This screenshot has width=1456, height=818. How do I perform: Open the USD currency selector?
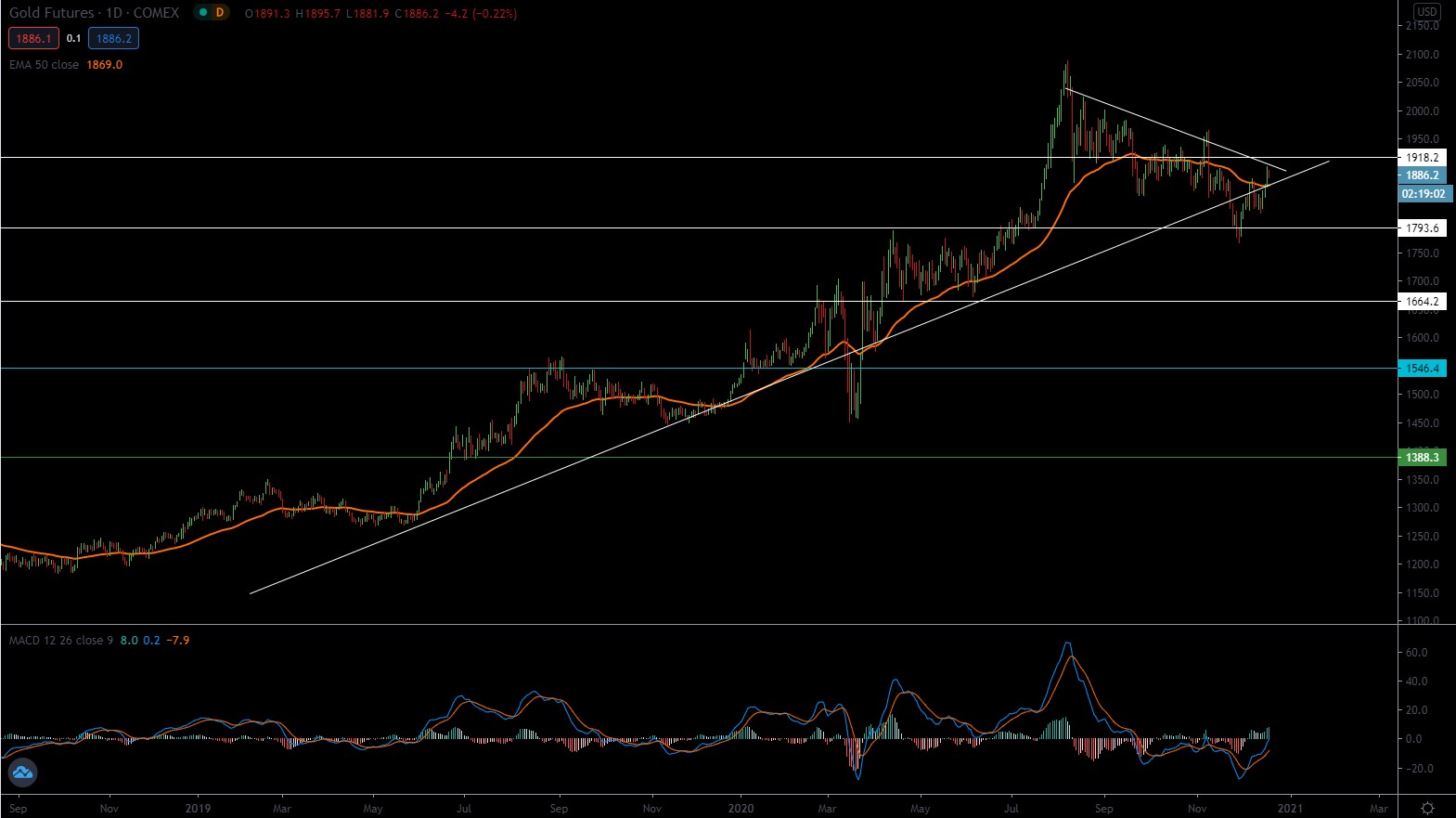point(1426,11)
